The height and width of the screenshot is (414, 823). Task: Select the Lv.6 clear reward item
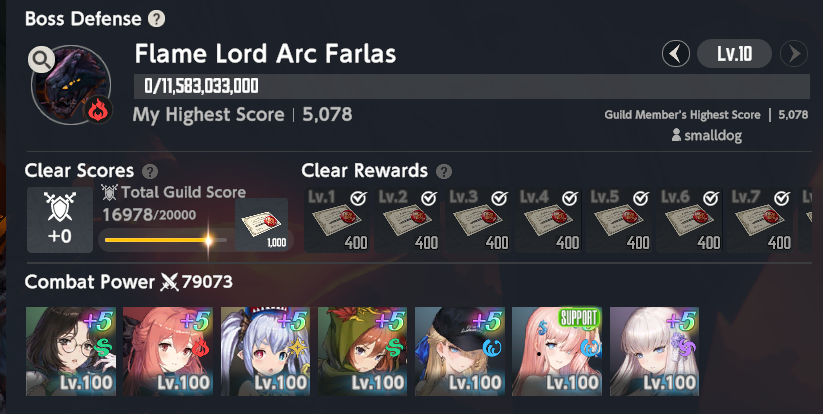(690, 220)
